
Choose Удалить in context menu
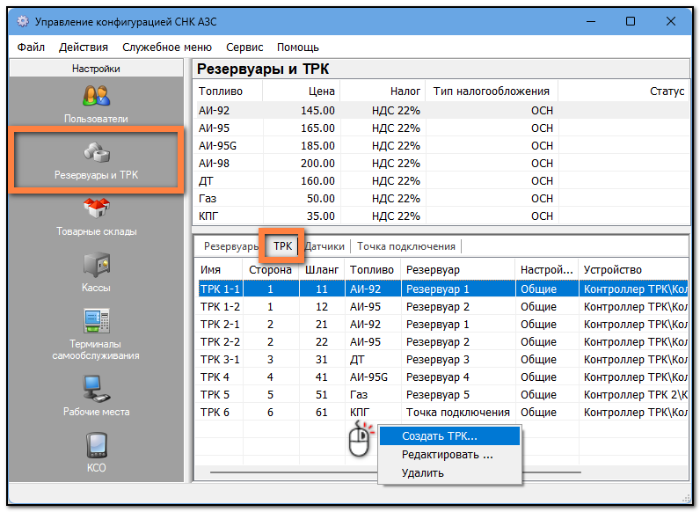(450, 473)
